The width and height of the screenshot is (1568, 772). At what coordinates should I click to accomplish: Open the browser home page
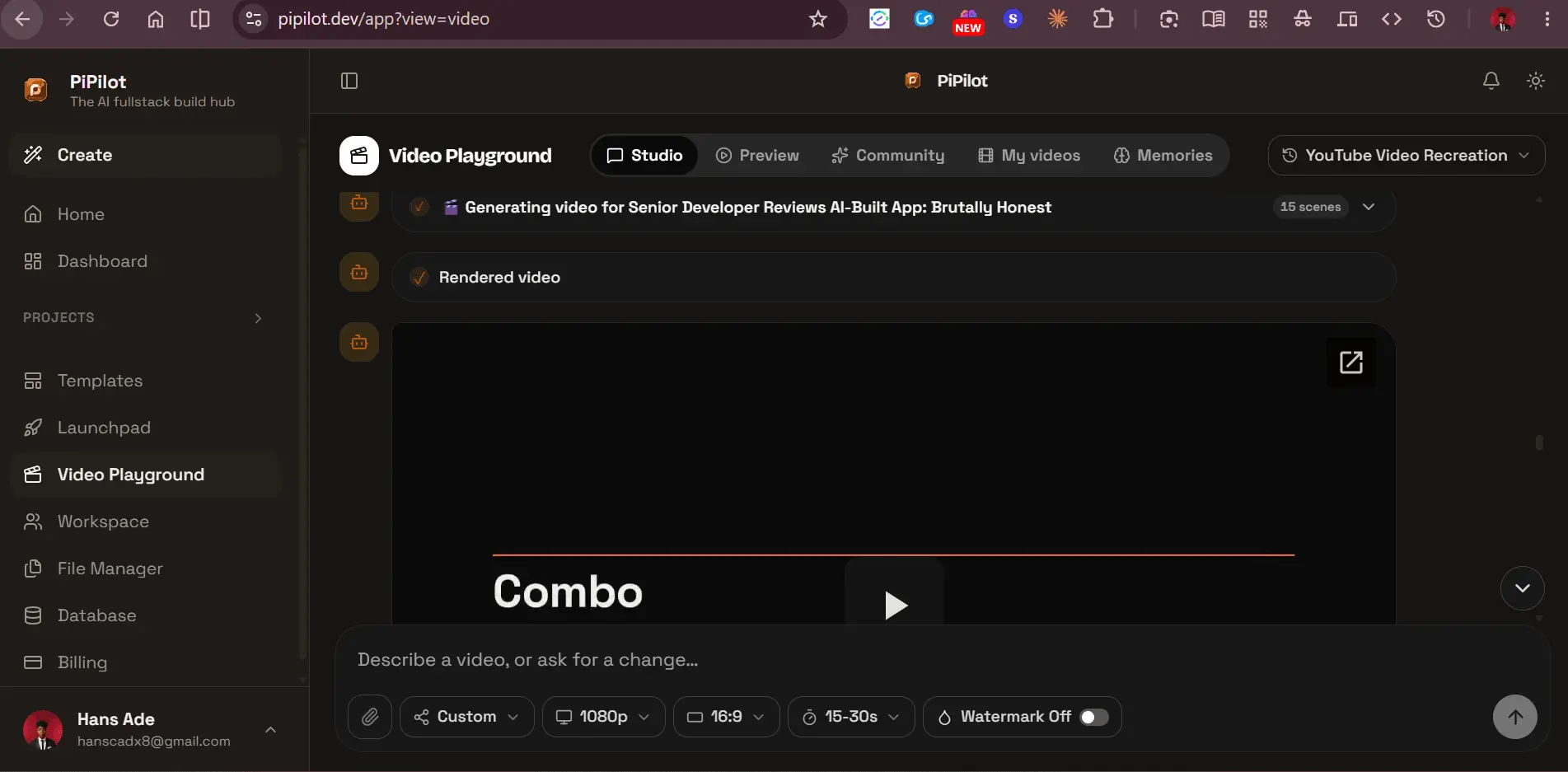156,19
